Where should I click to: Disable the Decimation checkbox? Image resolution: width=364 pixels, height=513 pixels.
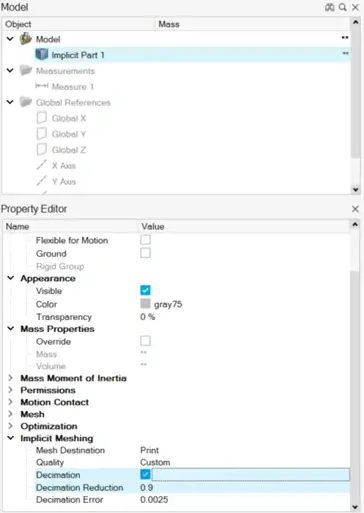(145, 474)
